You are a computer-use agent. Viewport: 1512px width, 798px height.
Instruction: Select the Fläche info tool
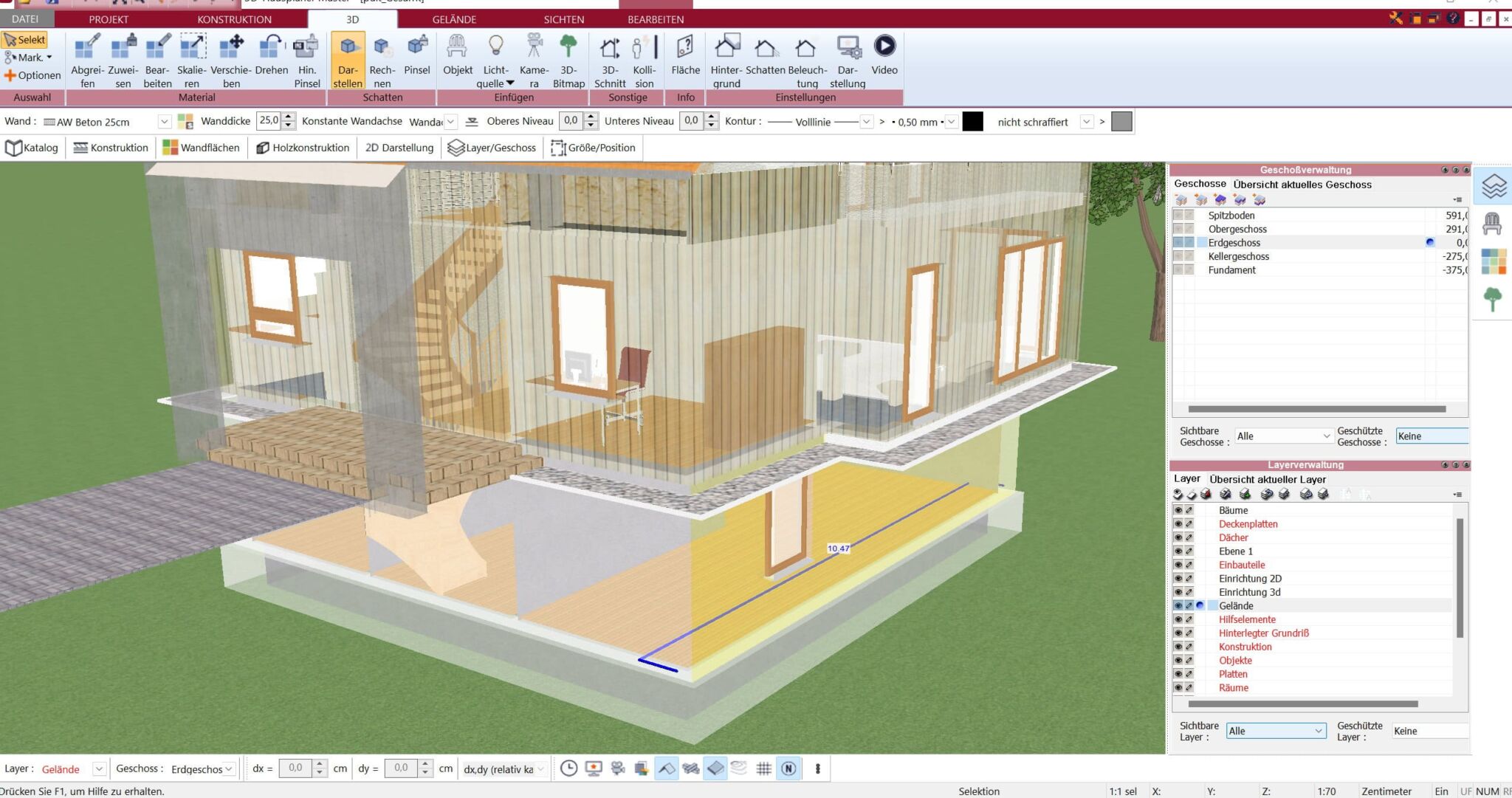click(685, 59)
